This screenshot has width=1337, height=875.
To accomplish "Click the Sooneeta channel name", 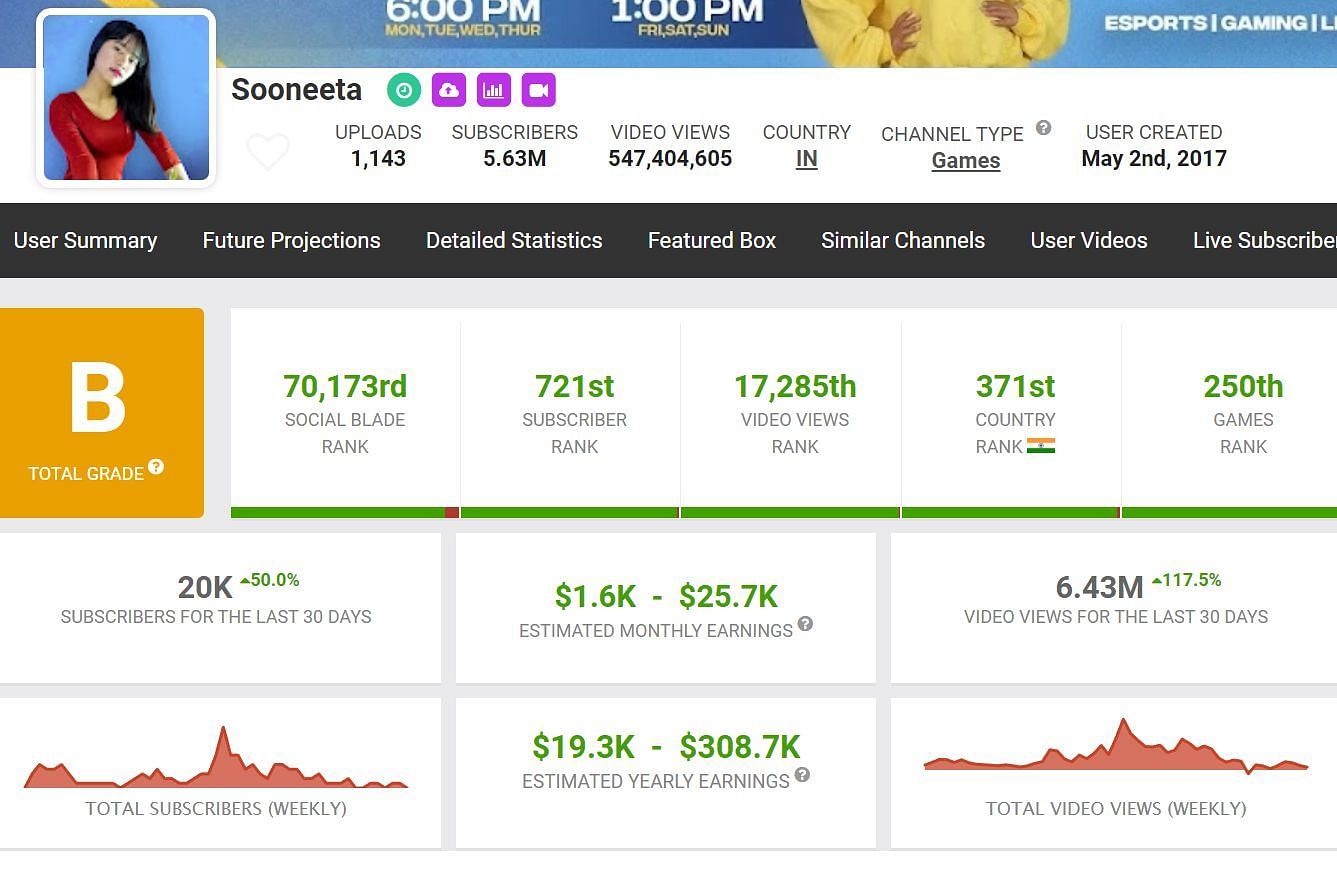I will coord(296,90).
